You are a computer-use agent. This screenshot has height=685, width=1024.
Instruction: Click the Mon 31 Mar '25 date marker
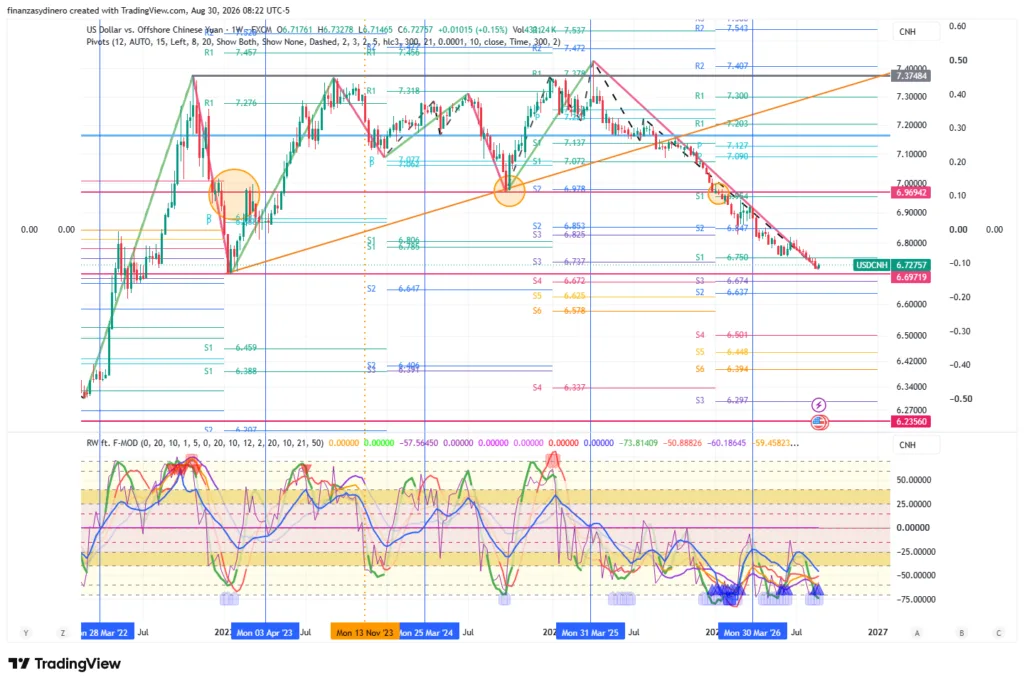click(590, 632)
